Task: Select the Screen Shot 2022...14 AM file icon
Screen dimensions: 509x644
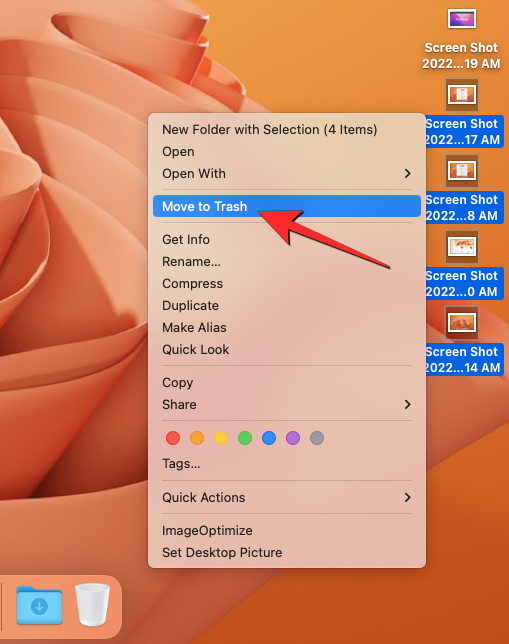Action: pos(462,323)
